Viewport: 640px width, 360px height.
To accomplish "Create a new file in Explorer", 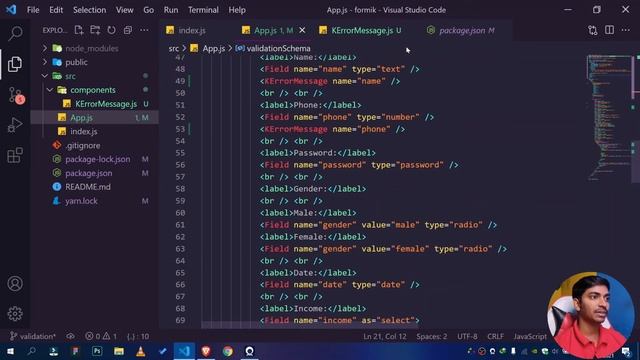I will (x=79, y=30).
